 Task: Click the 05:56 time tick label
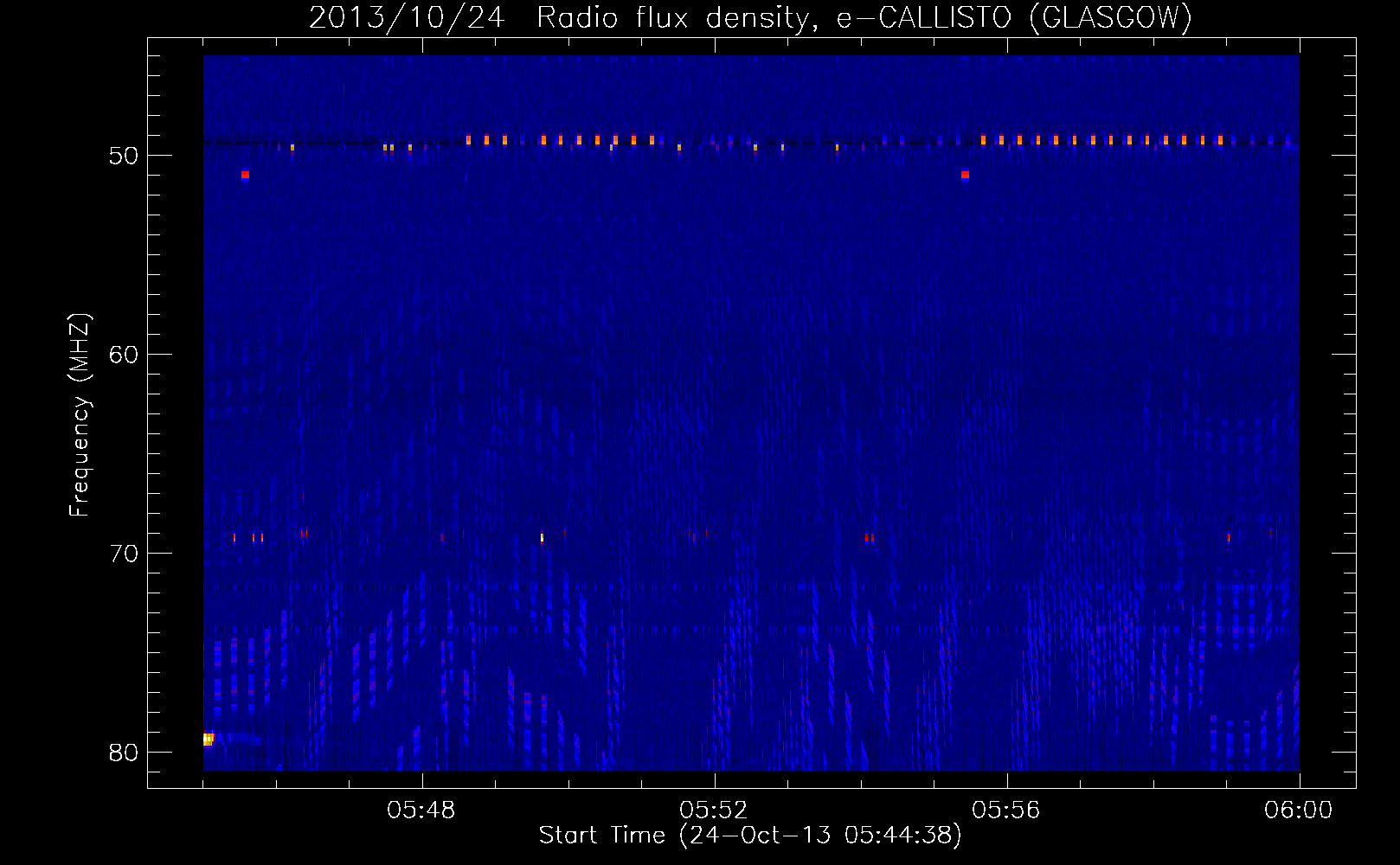1006,811
